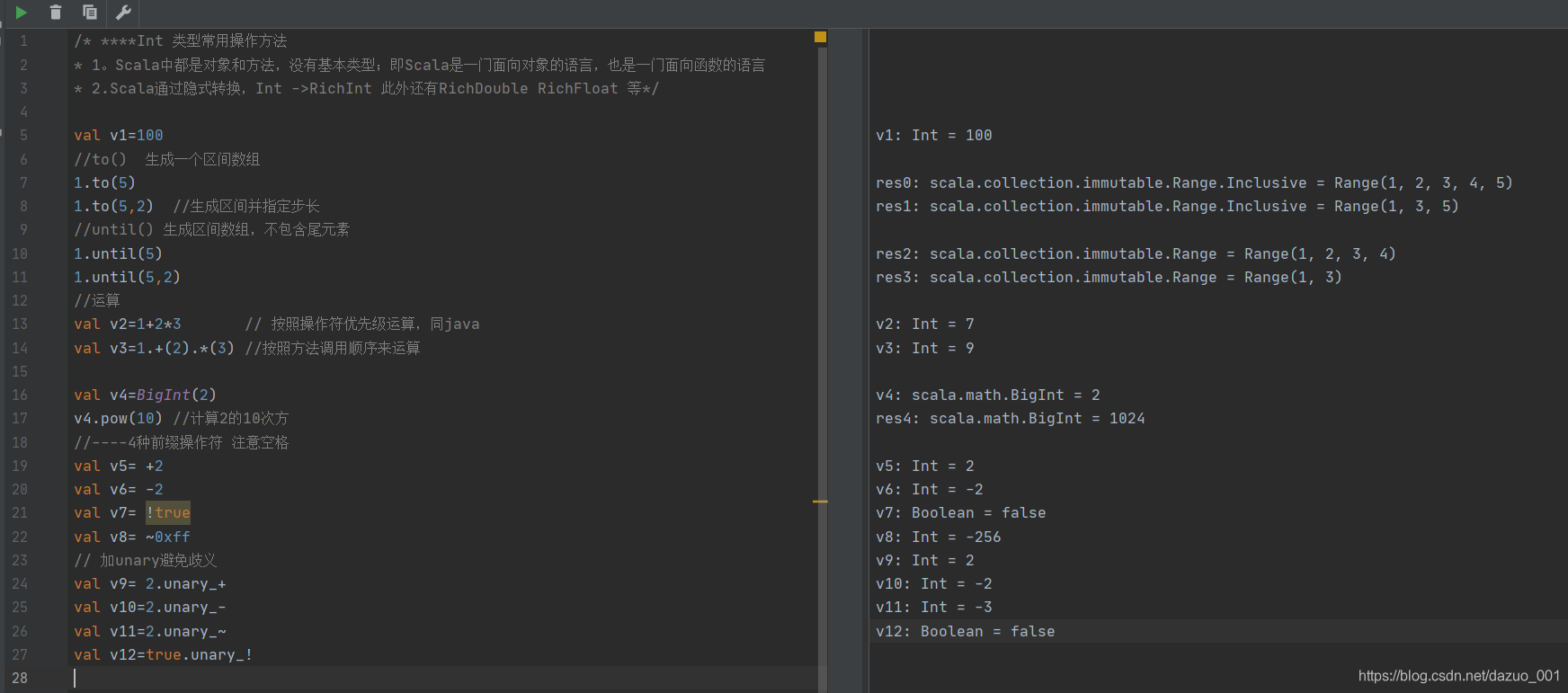Click output res0 Range(1, 2, 3, 4, 5)
Viewport: 1568px width, 693px height.
tap(1194, 182)
